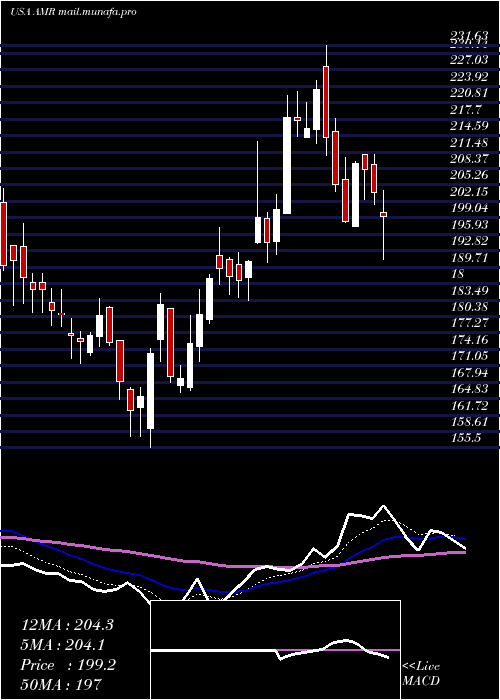The image size is (500, 700).
Task: Select the 214.59 price axis label
Action: tap(469, 126)
